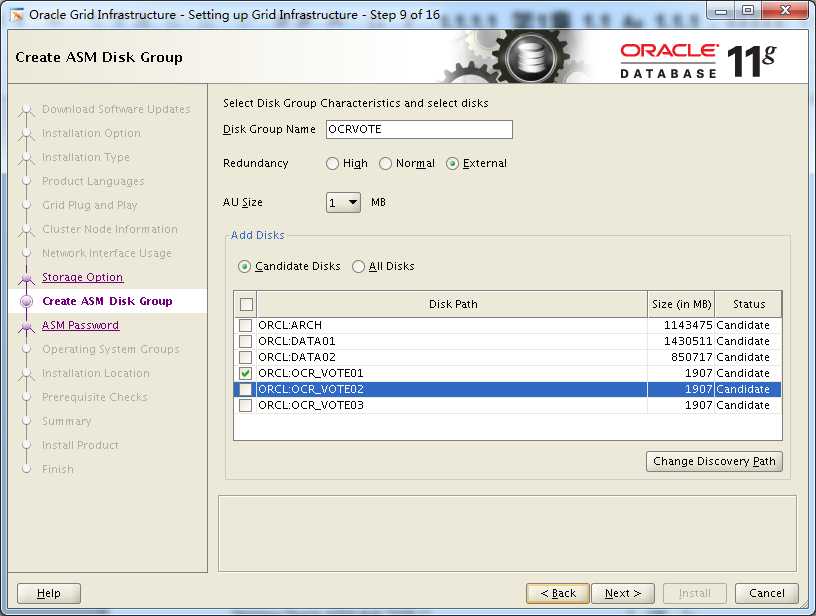Click the ASM Password step icon
Image resolution: width=816 pixels, height=616 pixels.
(x=26, y=327)
